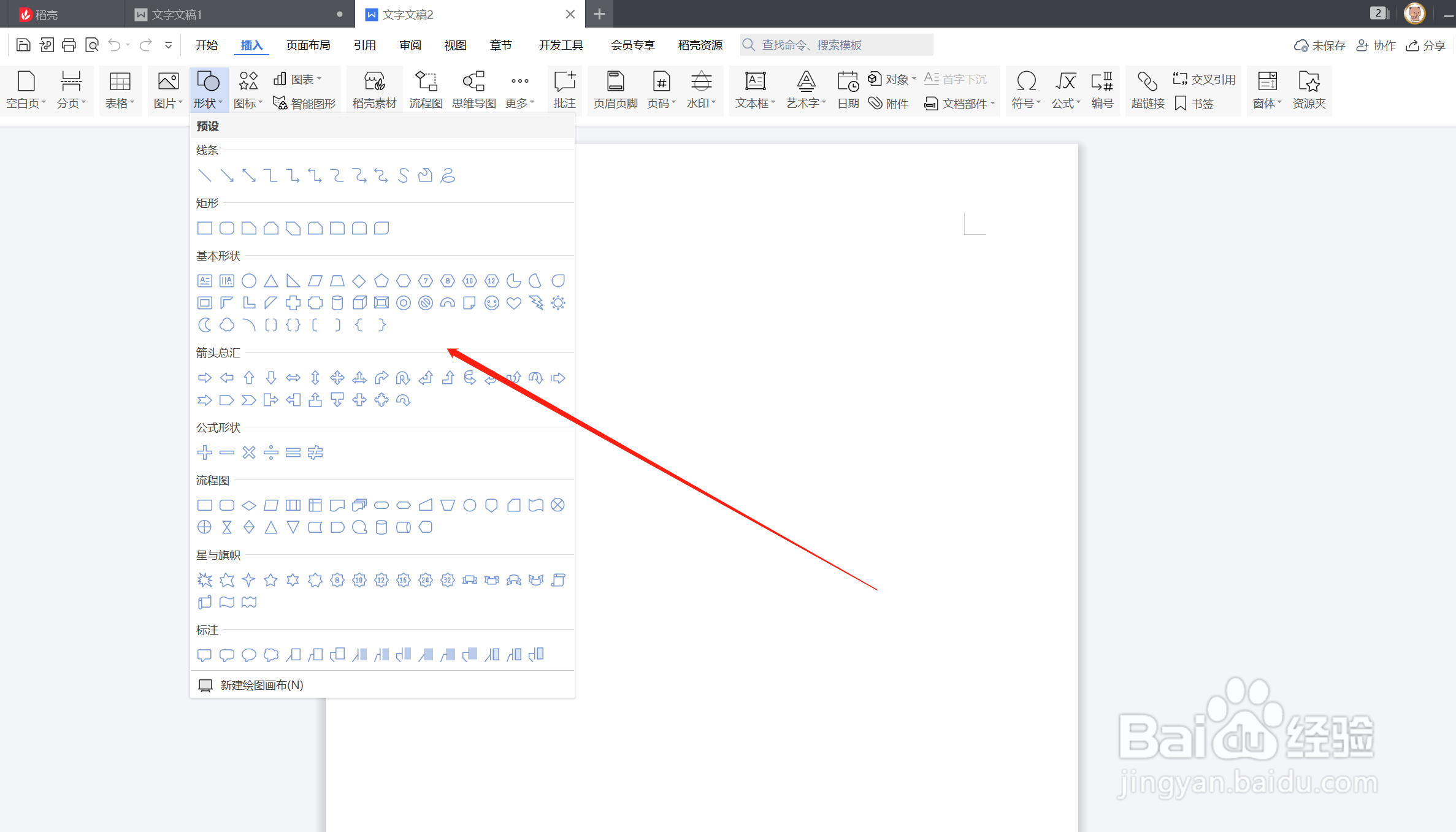Select the cloud callout in 标注

pyautogui.click(x=271, y=655)
